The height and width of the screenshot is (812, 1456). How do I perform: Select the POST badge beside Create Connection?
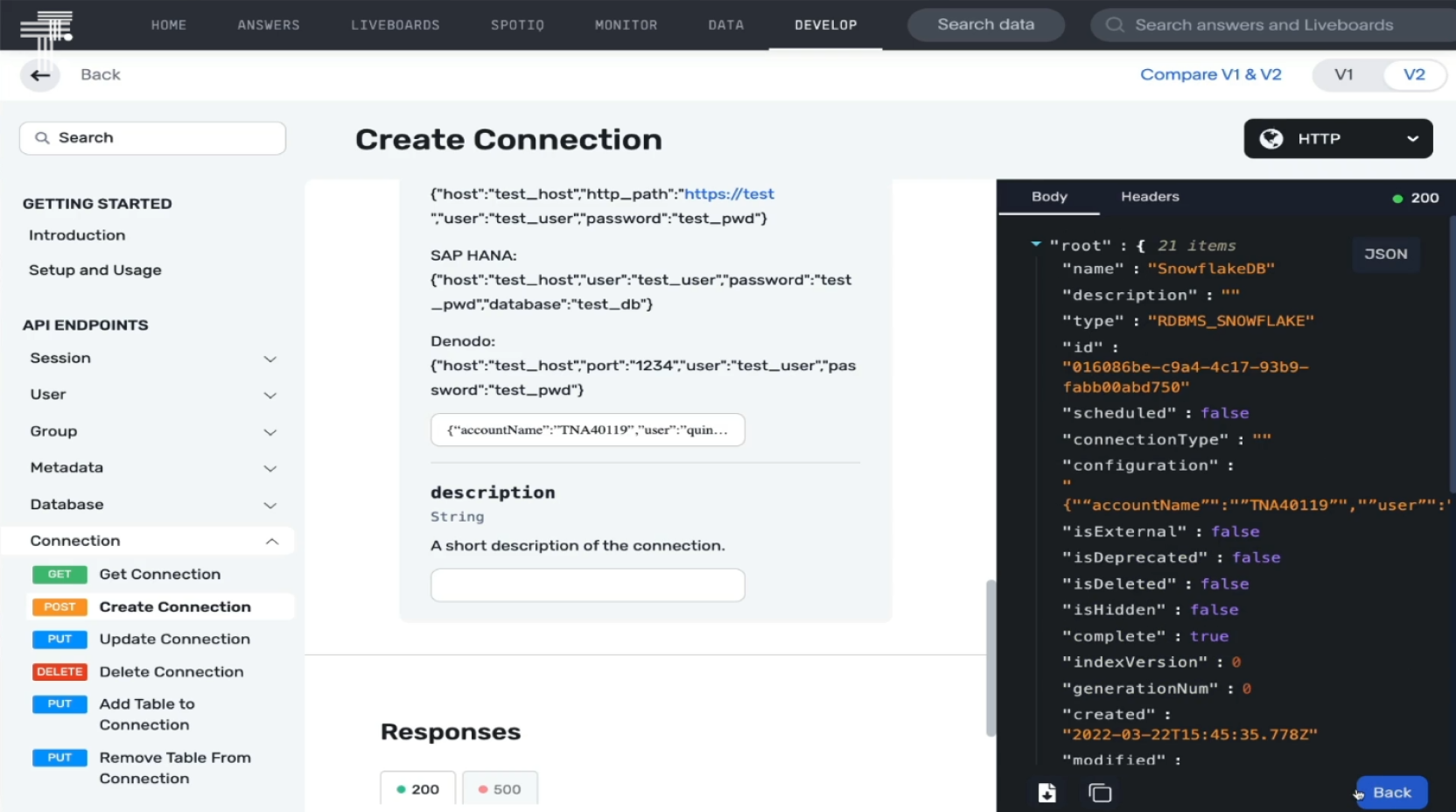click(x=59, y=606)
